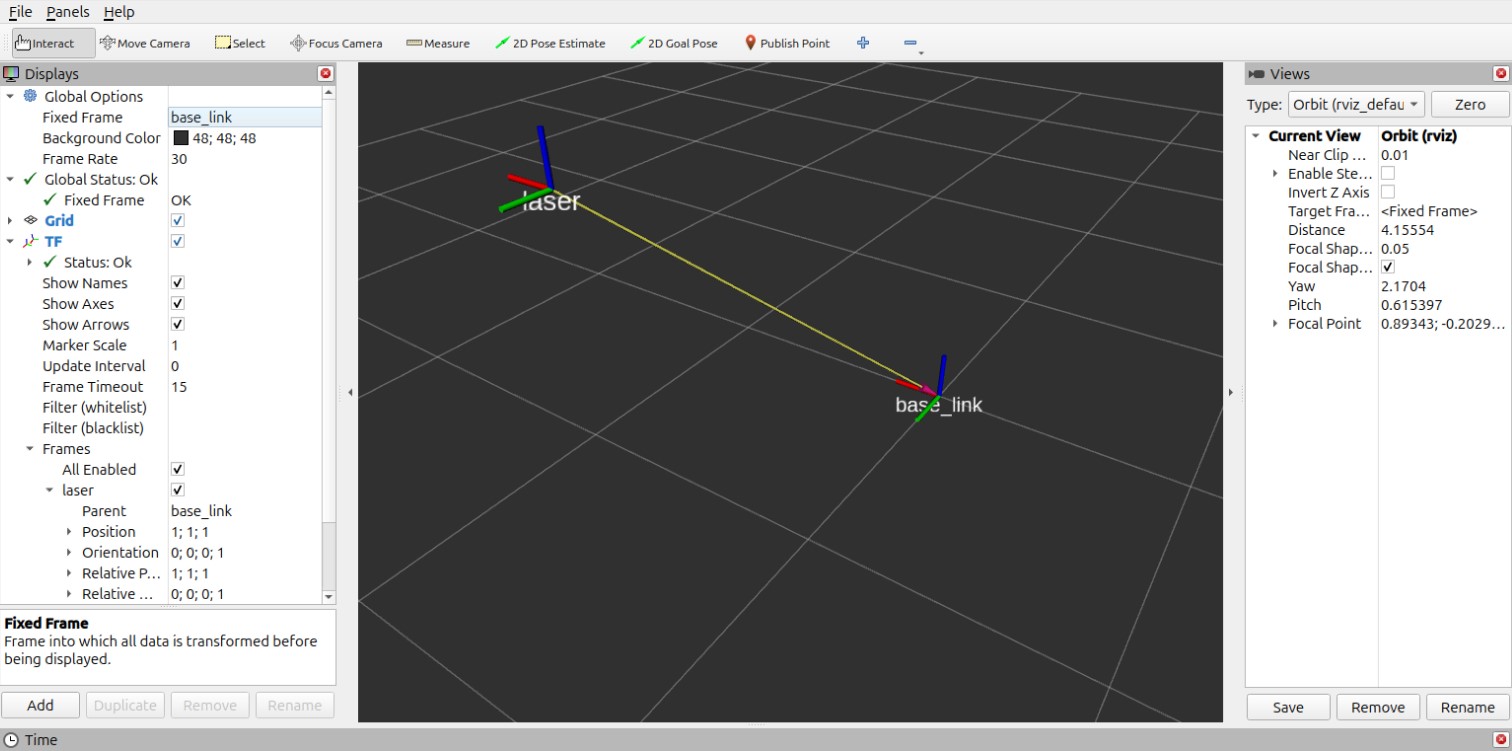The width and height of the screenshot is (1512, 751).
Task: Expand the Focal Point property
Action: pos(1275,324)
